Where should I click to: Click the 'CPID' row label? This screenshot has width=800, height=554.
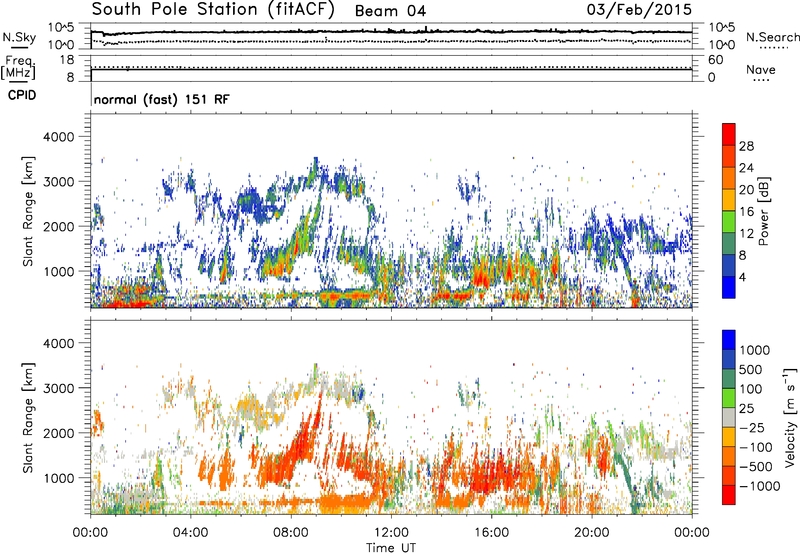point(22,95)
